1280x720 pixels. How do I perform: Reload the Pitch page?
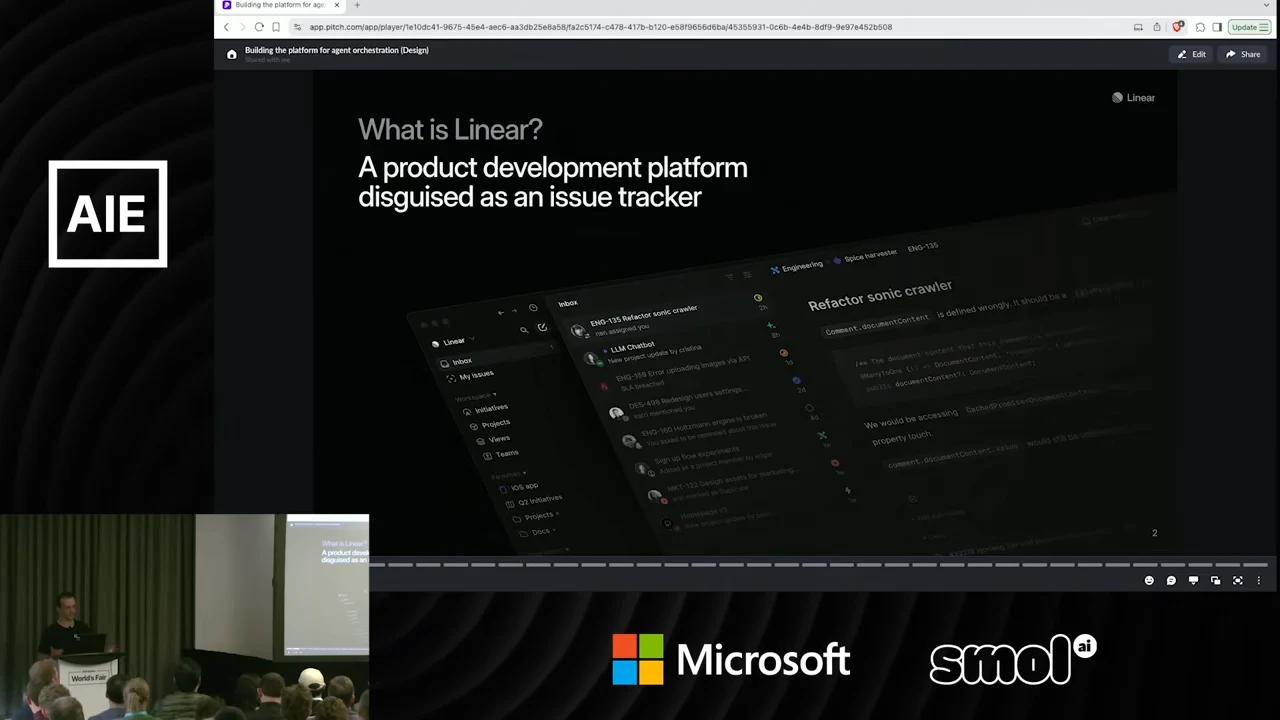[x=259, y=27]
